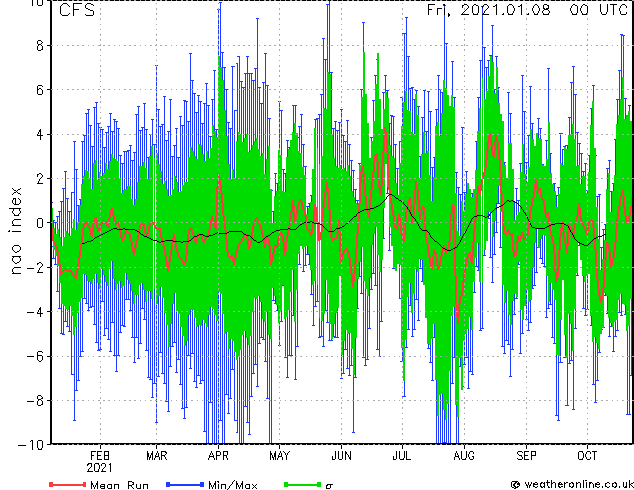Click the MAR month label
The width and height of the screenshot is (634, 490).
tap(156, 456)
